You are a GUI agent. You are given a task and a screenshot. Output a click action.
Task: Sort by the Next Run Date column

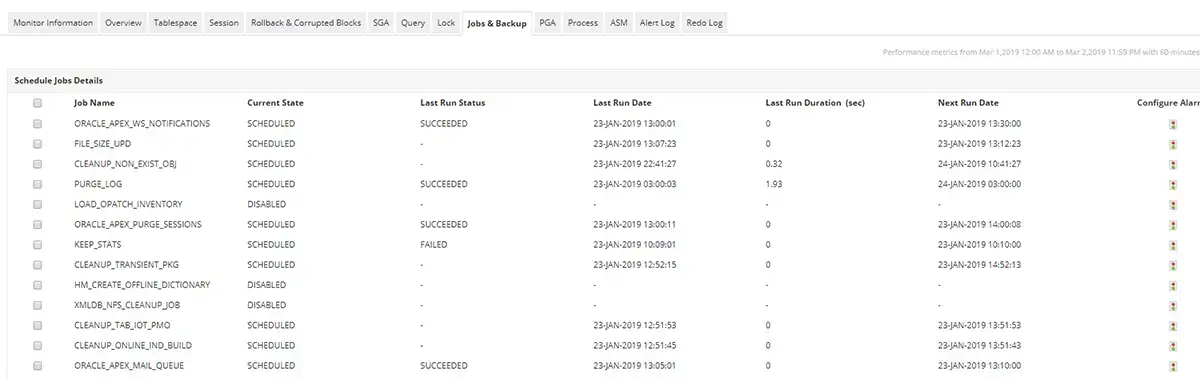pyautogui.click(x=968, y=103)
